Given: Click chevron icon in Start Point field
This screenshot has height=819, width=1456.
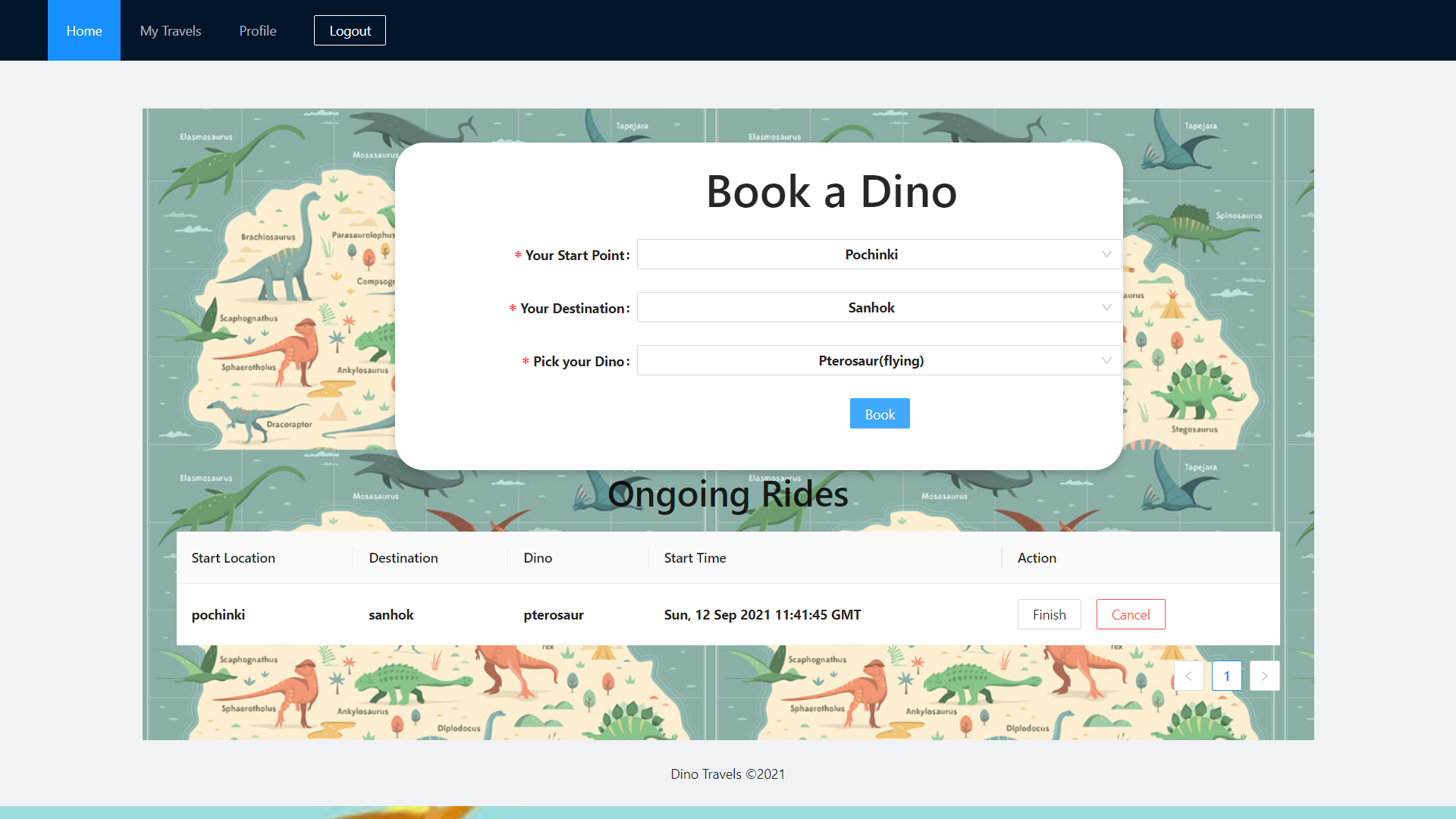Looking at the screenshot, I should 1106,255.
